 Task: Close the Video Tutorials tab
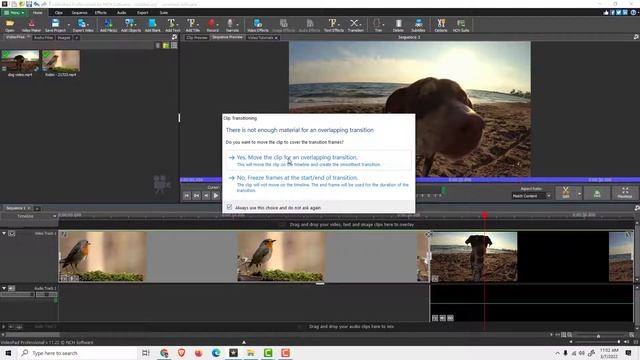276,38
